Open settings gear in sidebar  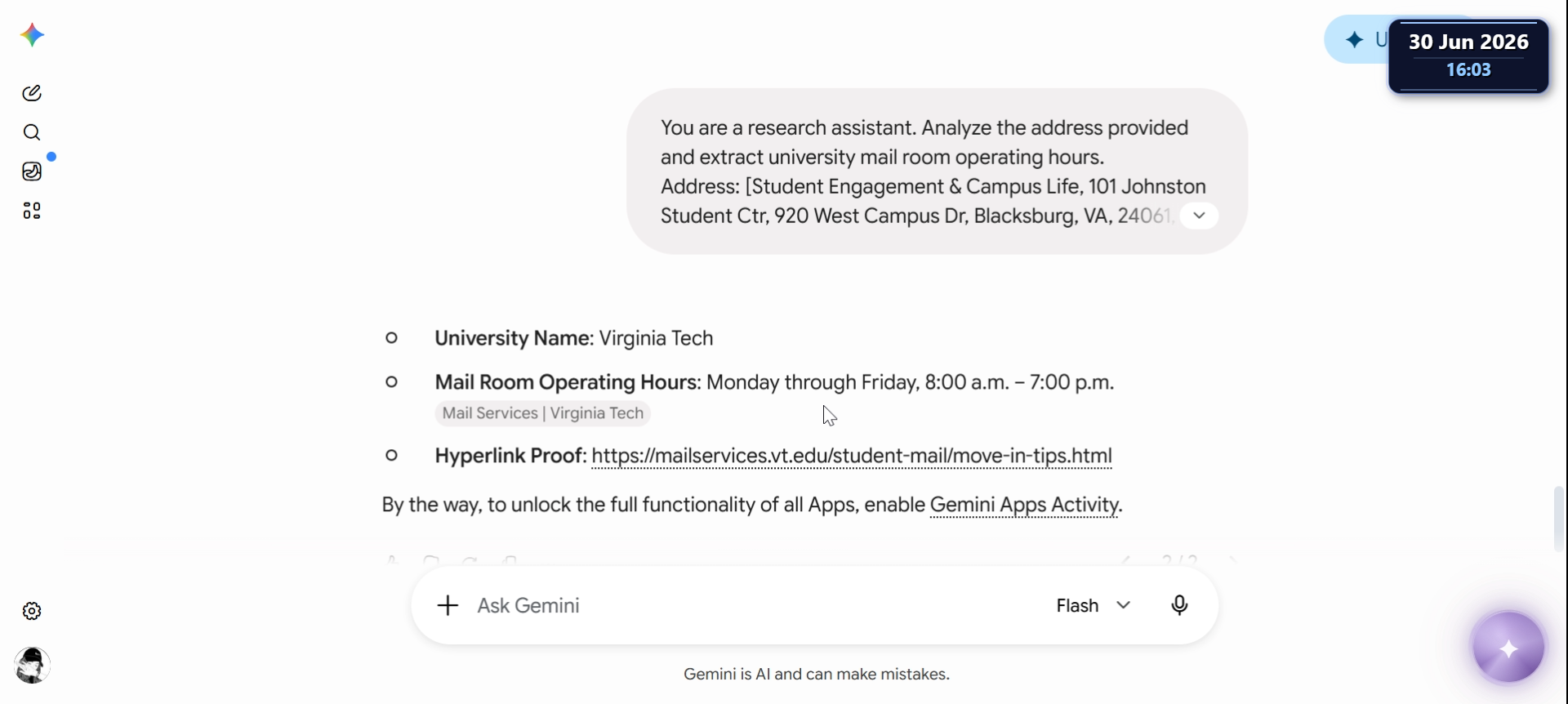tap(32, 611)
